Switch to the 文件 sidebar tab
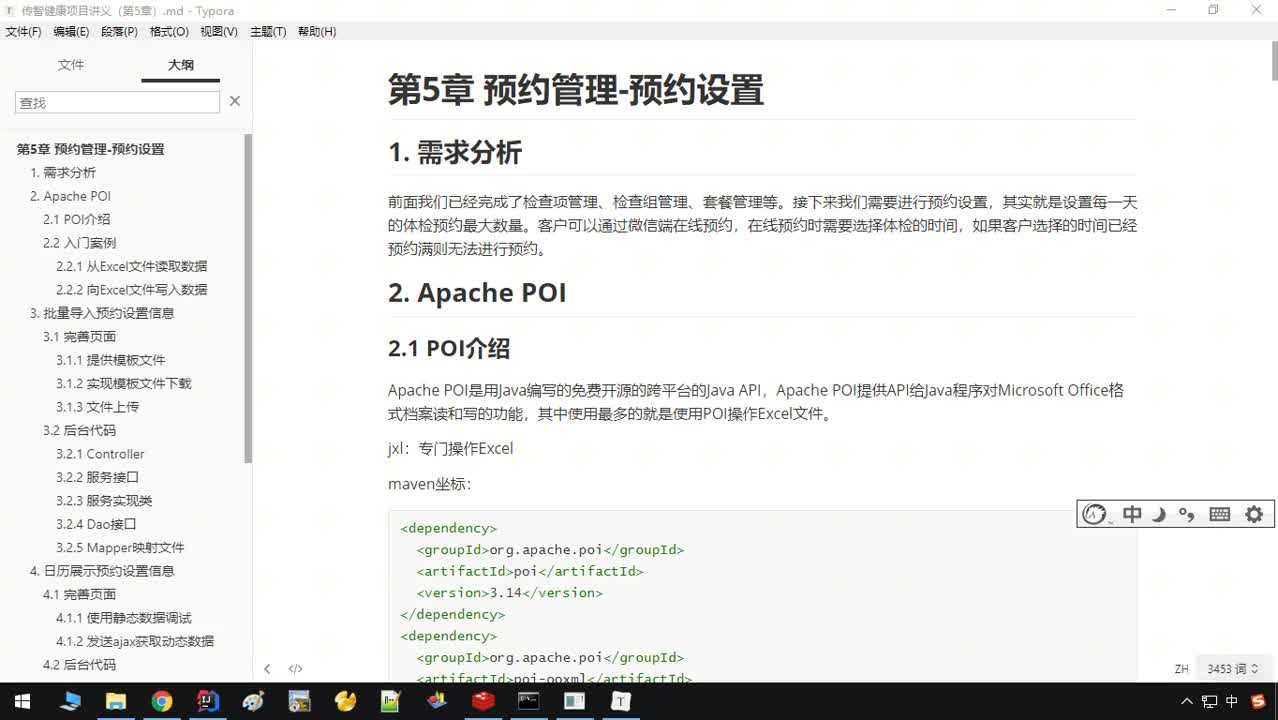 point(71,65)
